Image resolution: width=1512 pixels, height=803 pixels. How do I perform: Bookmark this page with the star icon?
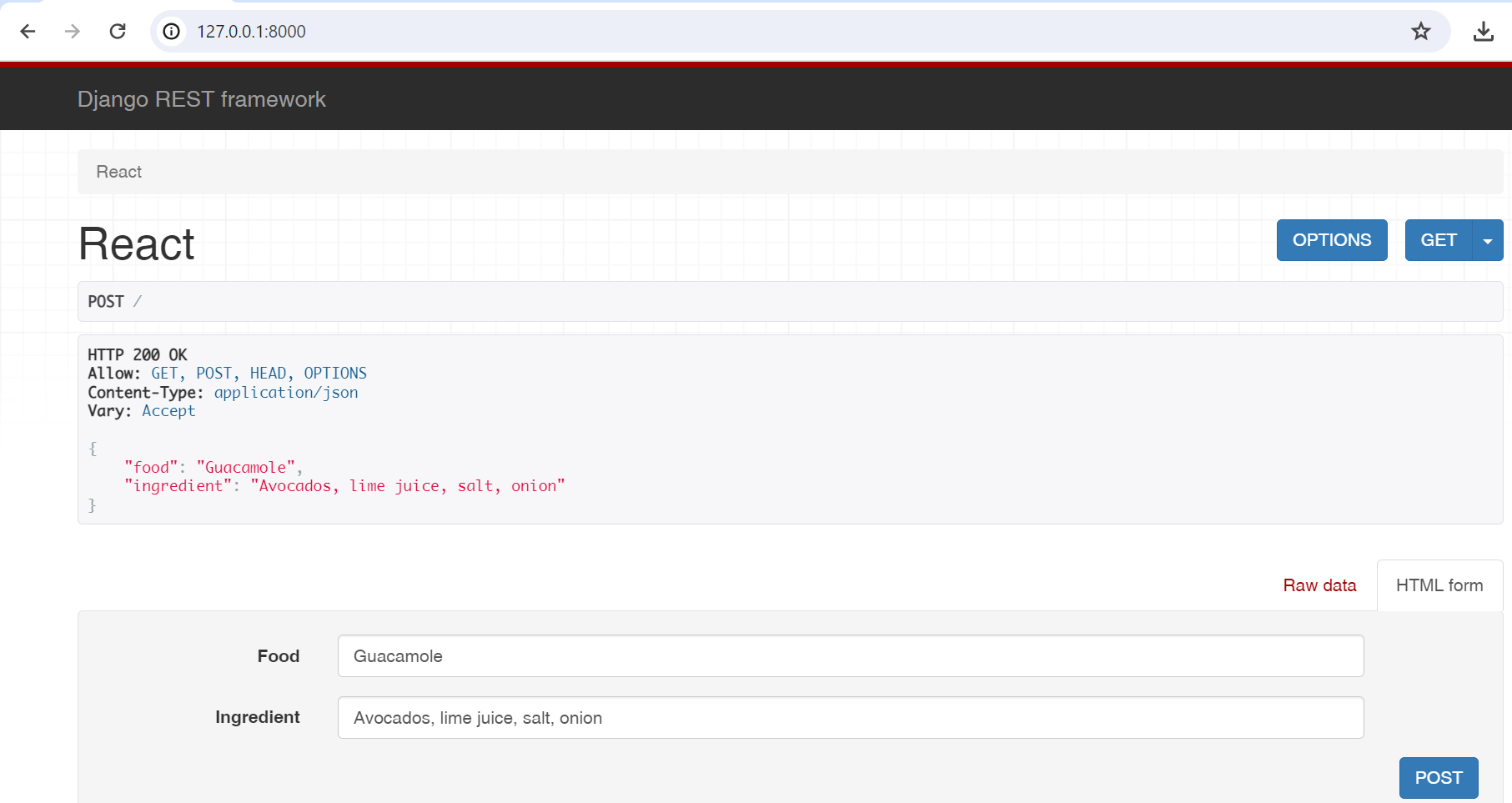[x=1421, y=32]
